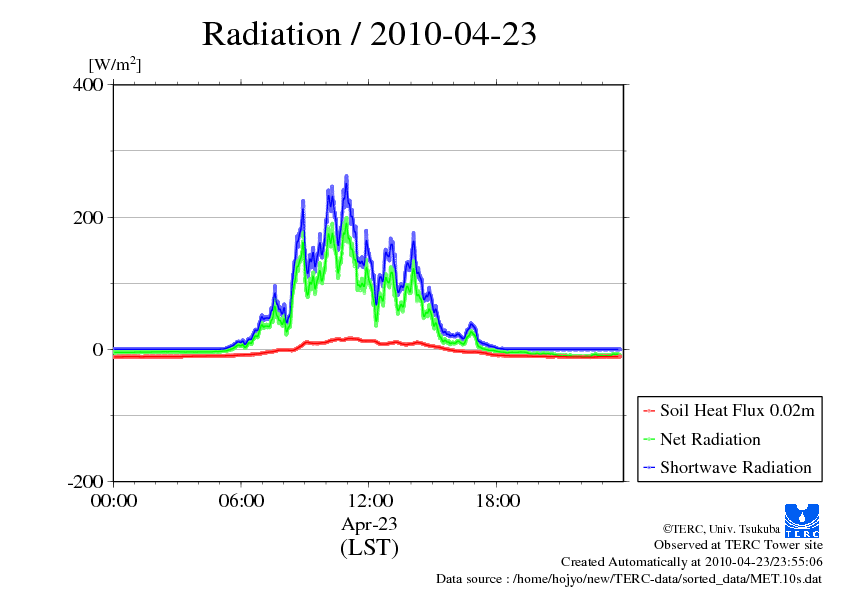Click the x-axis label '12:00'

click(x=370, y=501)
